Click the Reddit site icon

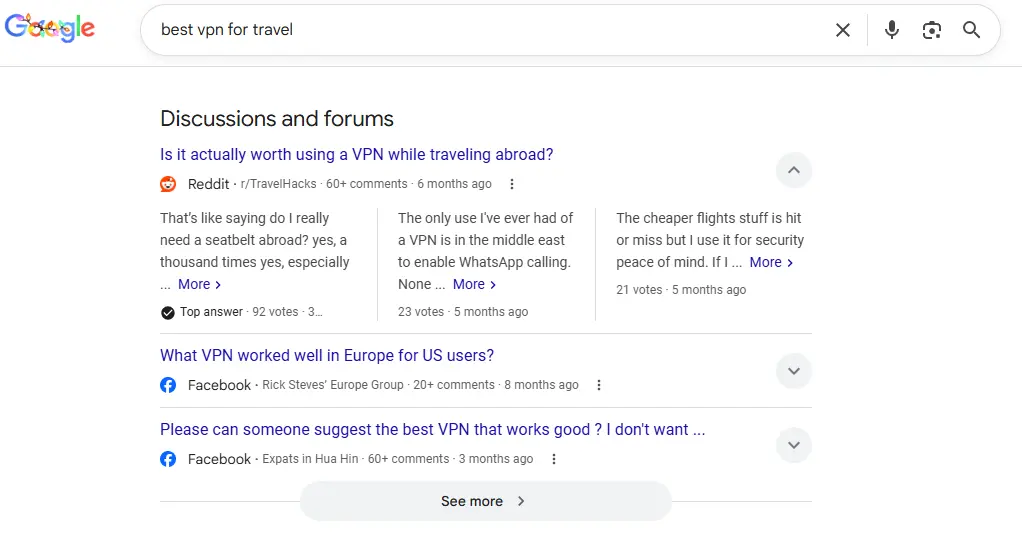point(168,184)
